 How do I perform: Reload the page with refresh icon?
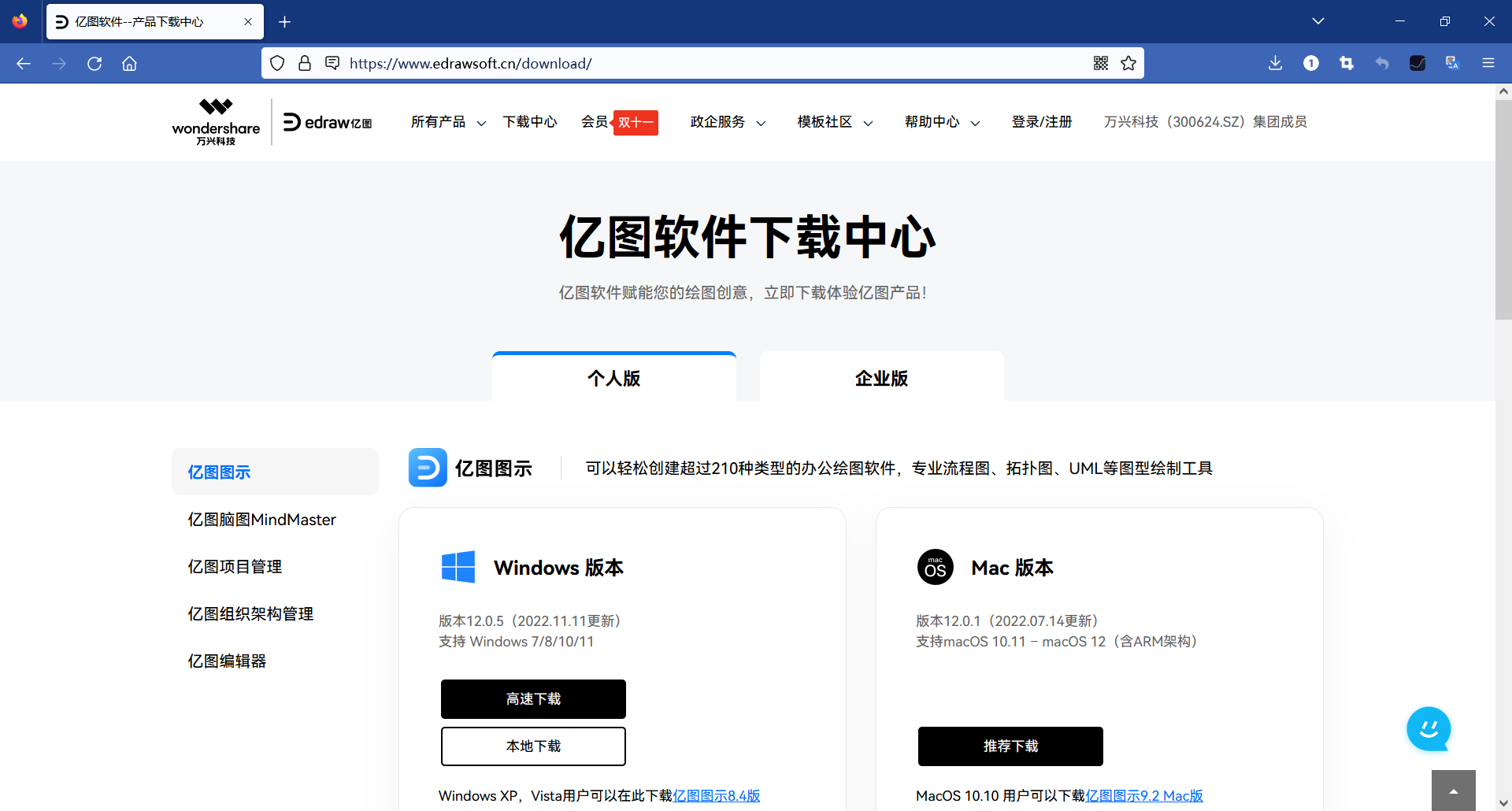[94, 64]
